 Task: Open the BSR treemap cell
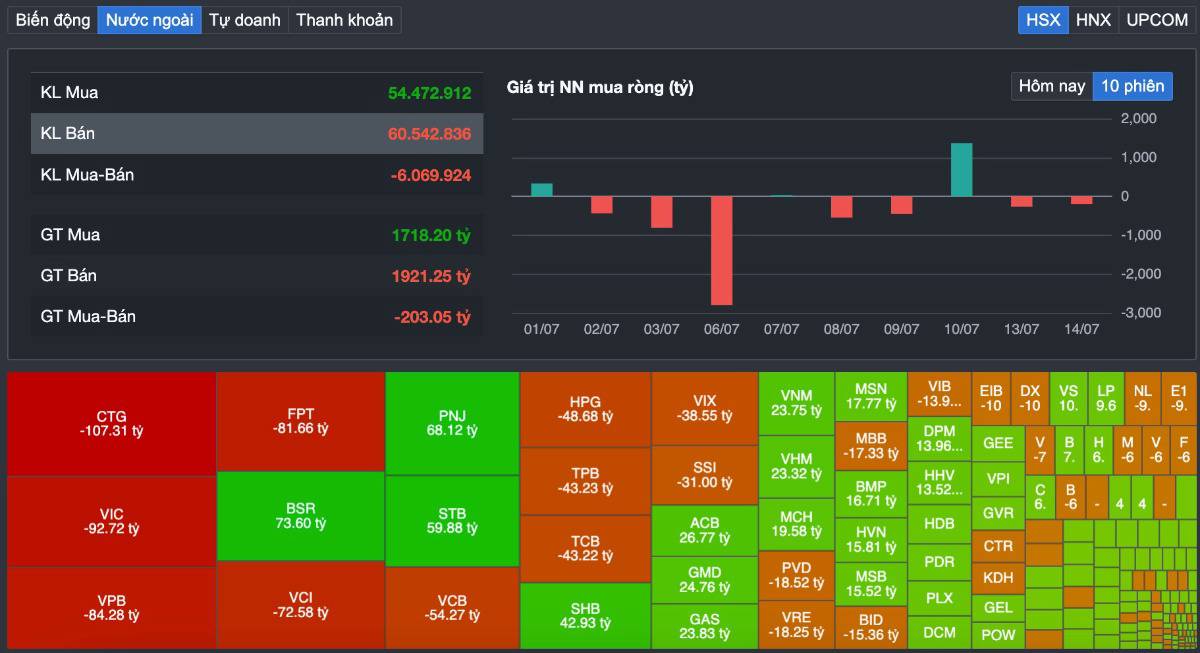pyautogui.click(x=301, y=516)
